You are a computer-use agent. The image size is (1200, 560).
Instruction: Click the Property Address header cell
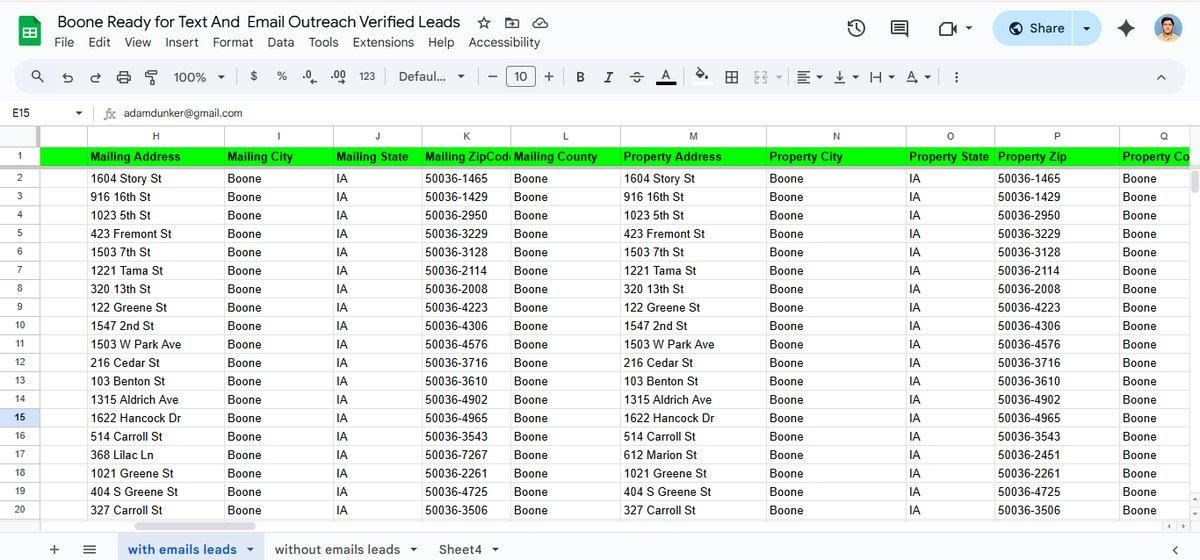pos(693,157)
